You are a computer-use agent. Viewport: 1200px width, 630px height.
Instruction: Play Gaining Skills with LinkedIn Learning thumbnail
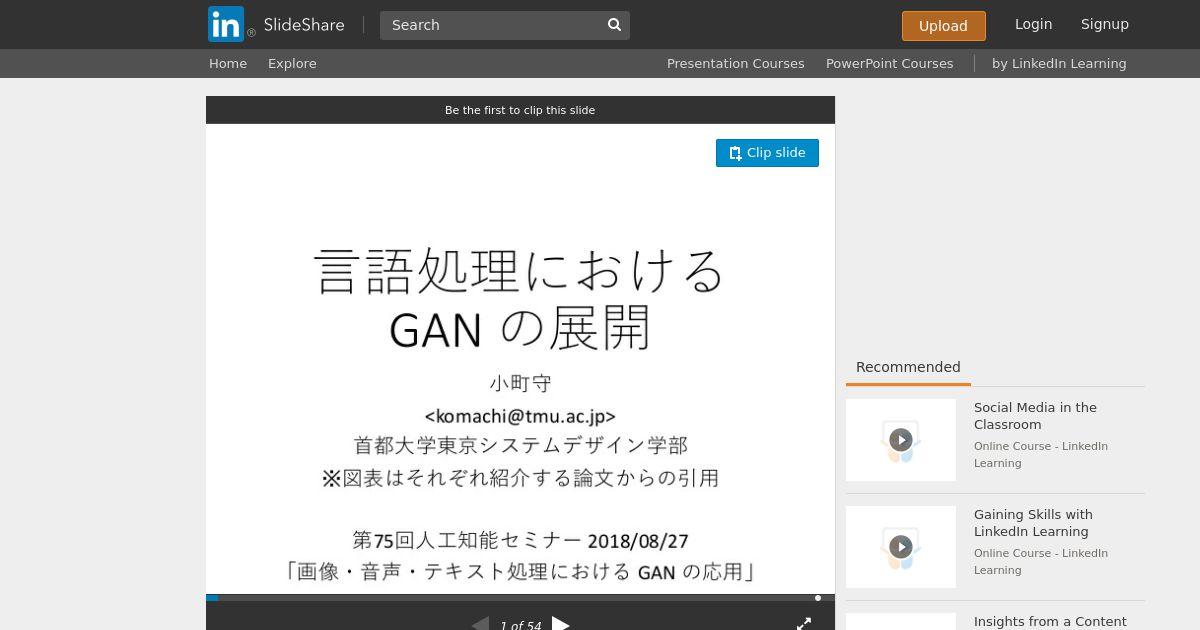coord(901,547)
